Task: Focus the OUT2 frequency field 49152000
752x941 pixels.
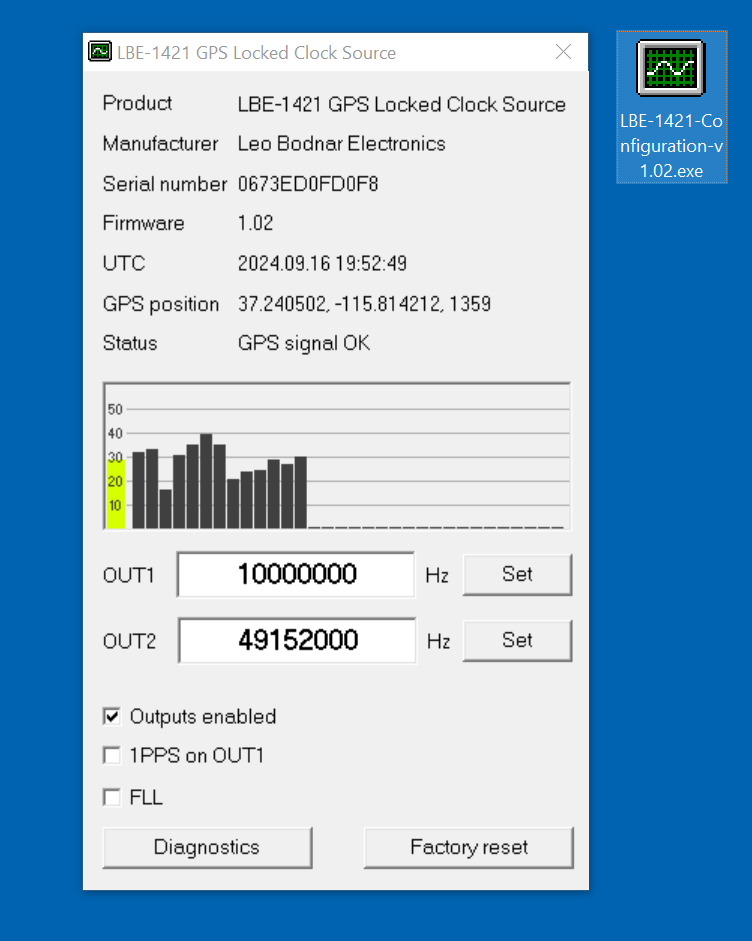Action: click(297, 640)
